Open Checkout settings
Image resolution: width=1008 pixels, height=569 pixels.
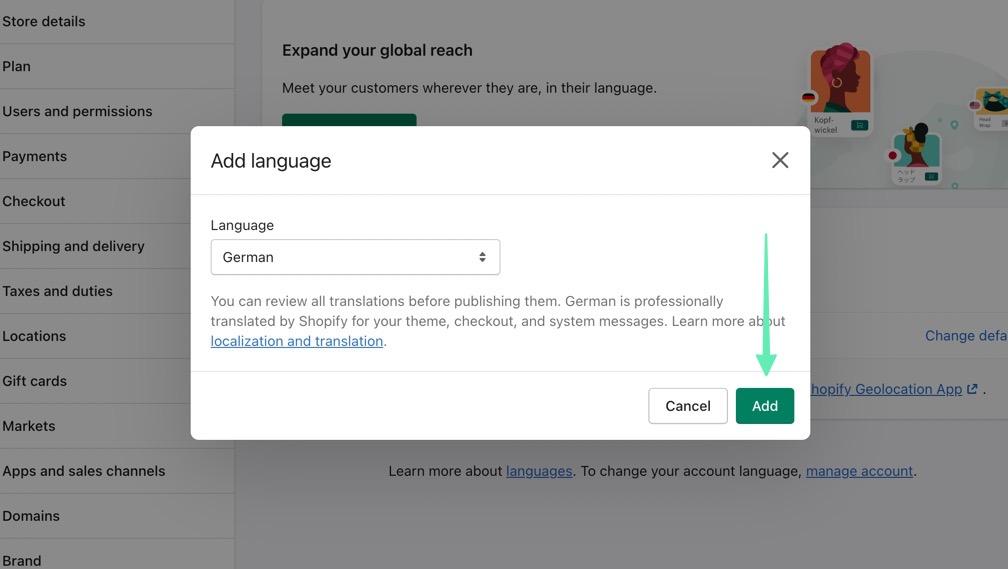tap(34, 201)
